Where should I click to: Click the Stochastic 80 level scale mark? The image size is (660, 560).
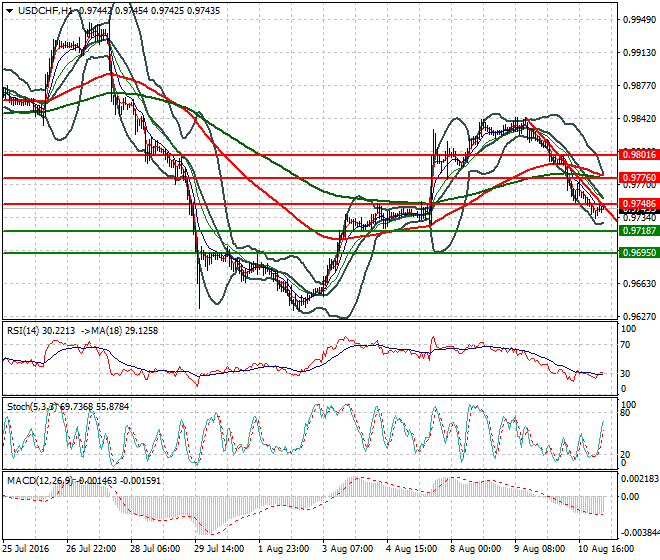pos(626,412)
